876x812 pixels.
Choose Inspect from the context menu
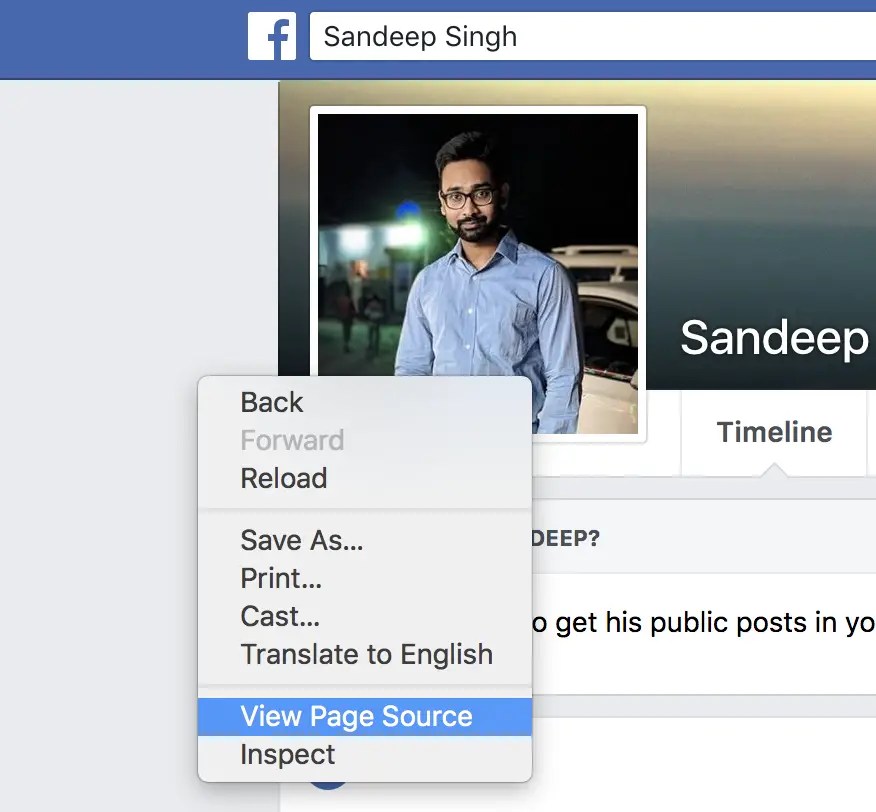(288, 754)
